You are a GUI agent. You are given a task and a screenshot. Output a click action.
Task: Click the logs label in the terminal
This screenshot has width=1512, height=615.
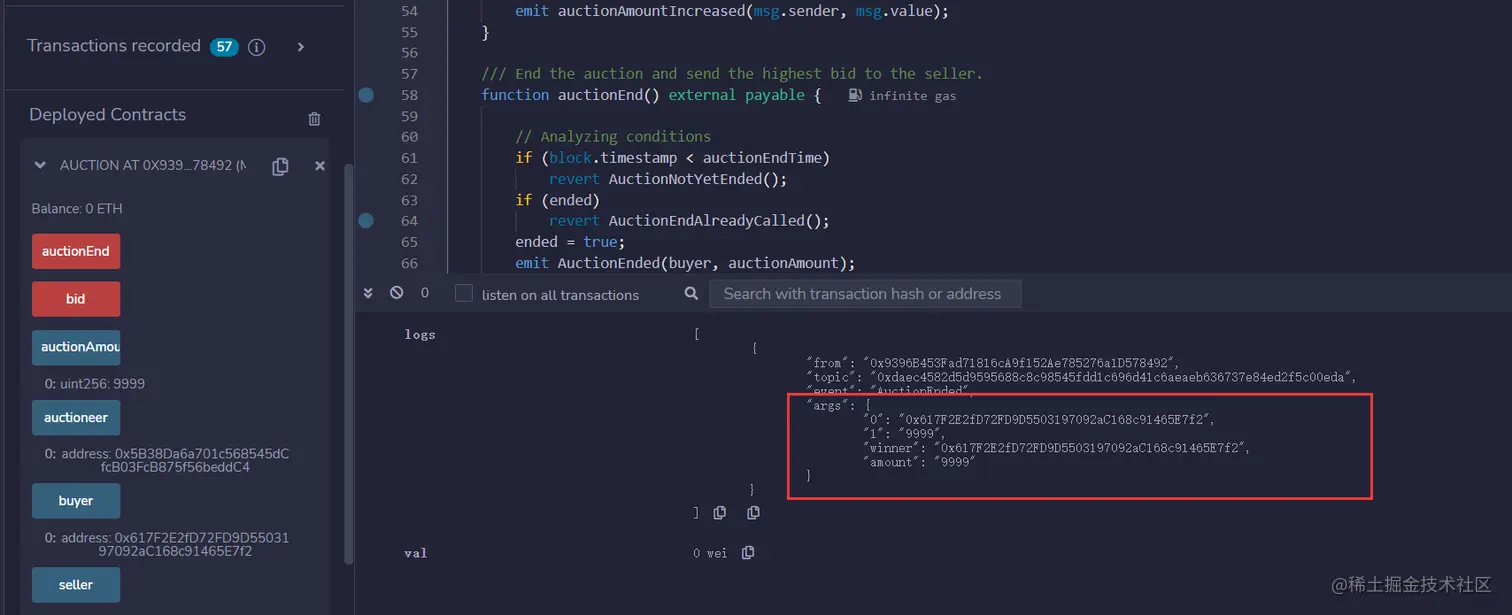[x=420, y=335]
